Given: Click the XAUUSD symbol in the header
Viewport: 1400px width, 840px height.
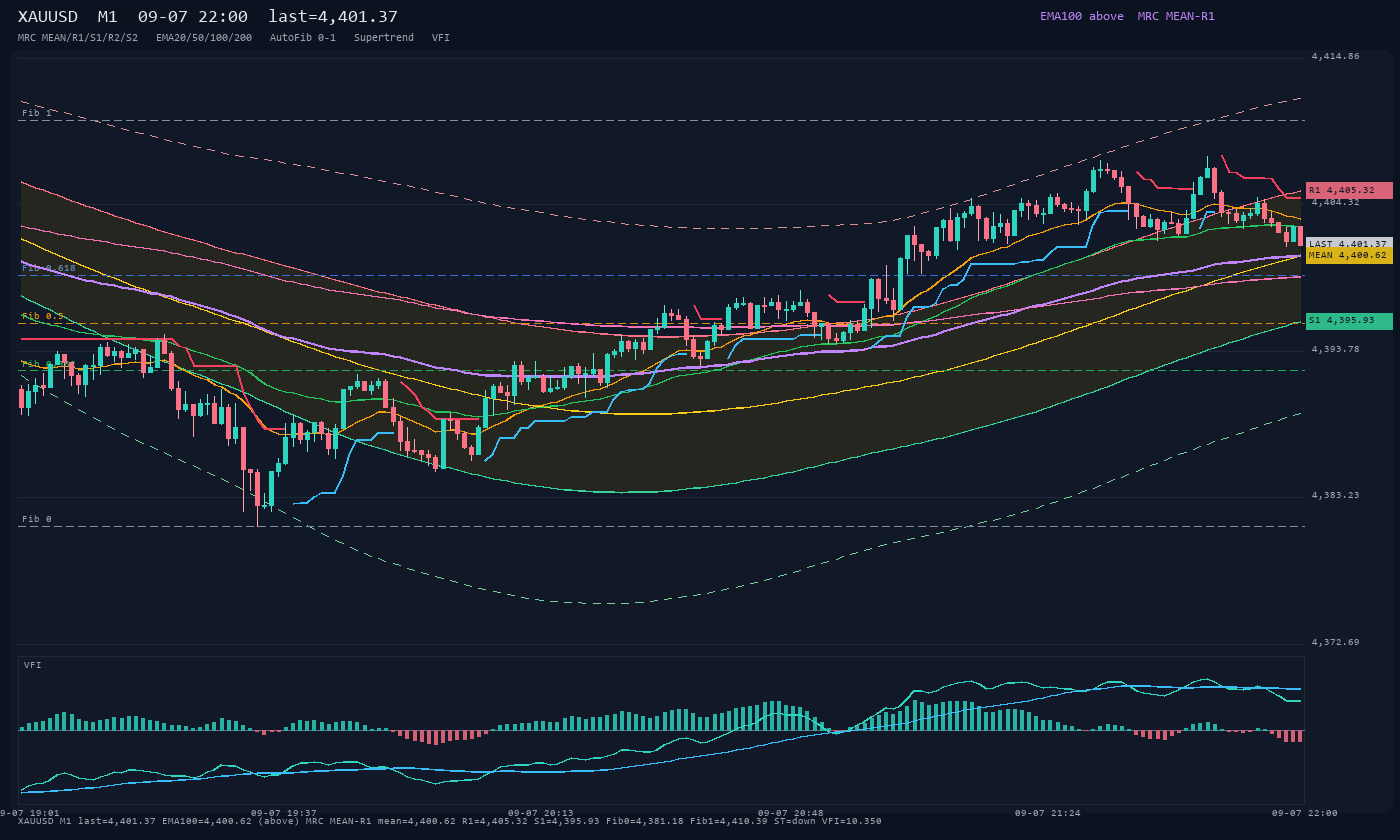Looking at the screenshot, I should point(48,16).
